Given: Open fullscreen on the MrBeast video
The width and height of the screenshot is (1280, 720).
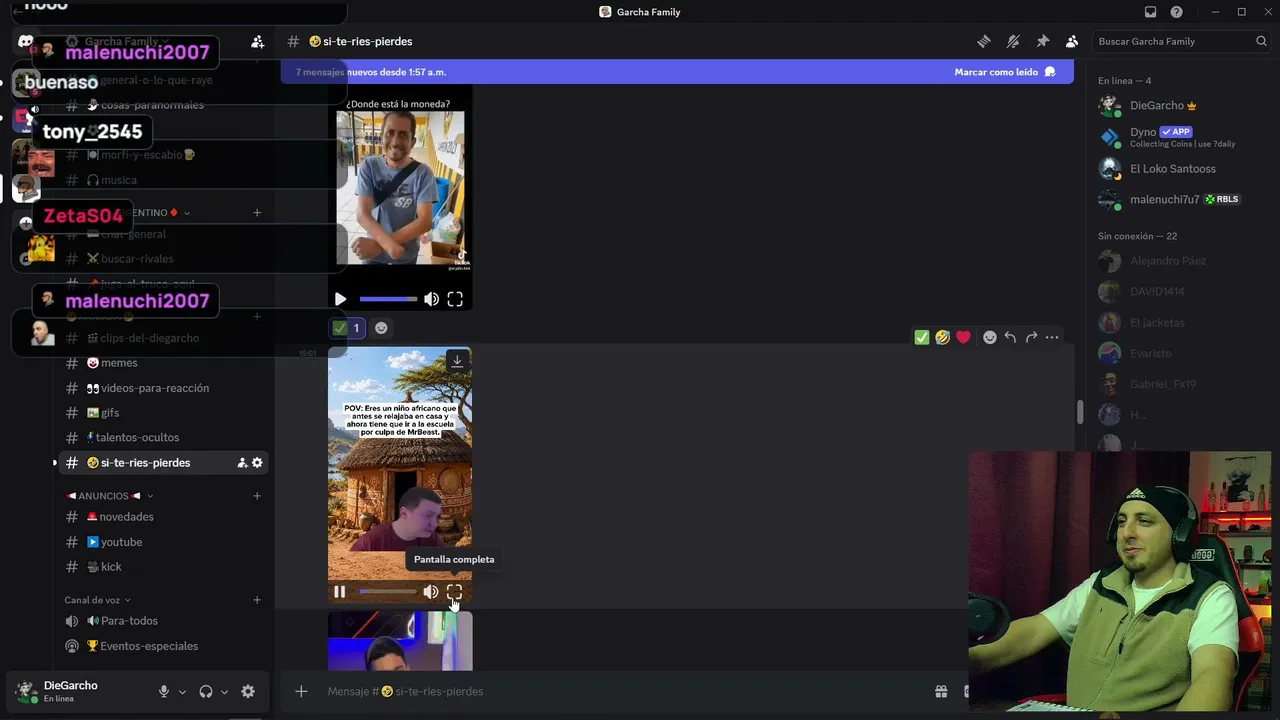Looking at the screenshot, I should pos(454,592).
